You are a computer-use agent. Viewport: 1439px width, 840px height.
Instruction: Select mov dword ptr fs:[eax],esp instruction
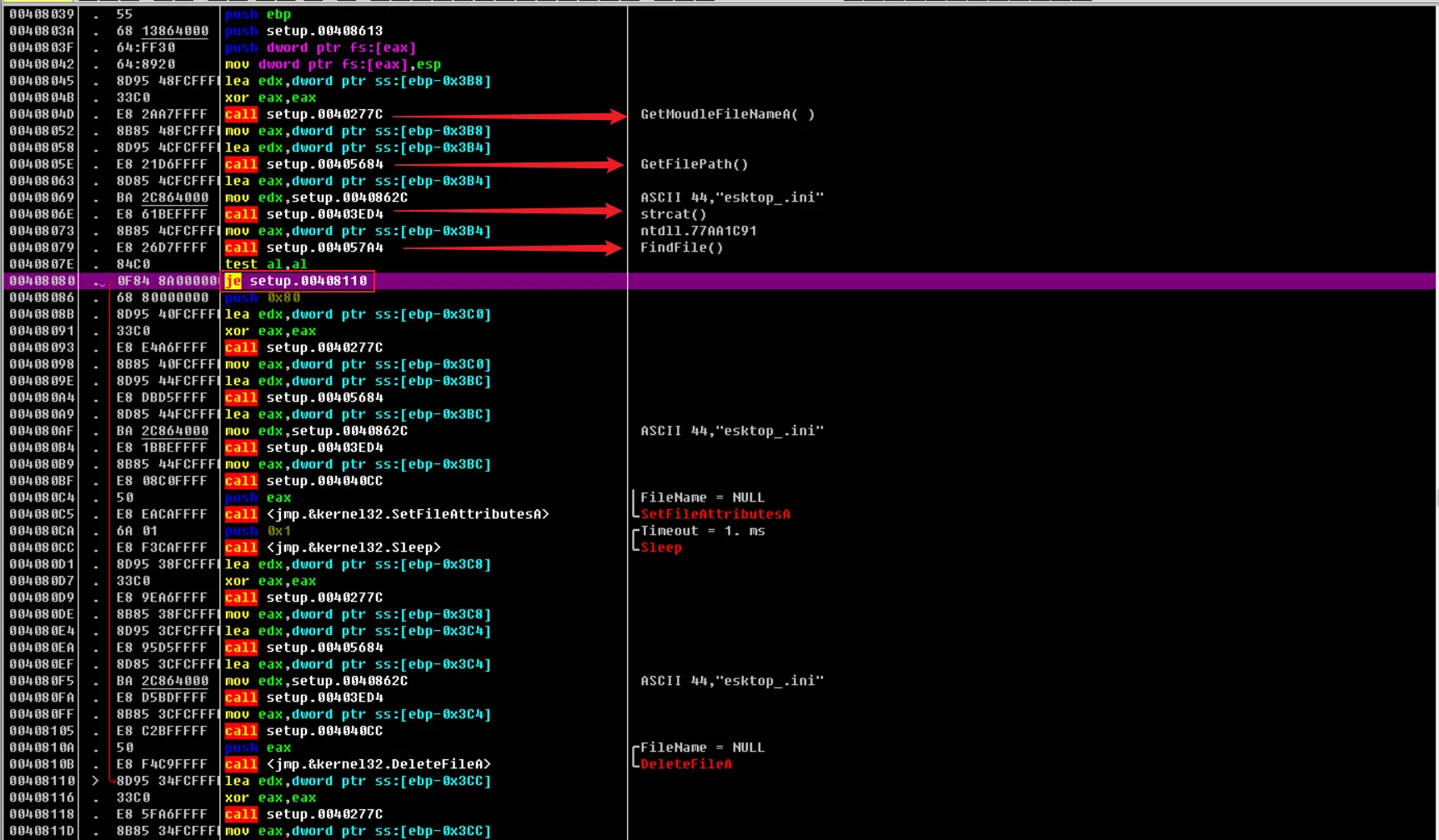pos(333,64)
